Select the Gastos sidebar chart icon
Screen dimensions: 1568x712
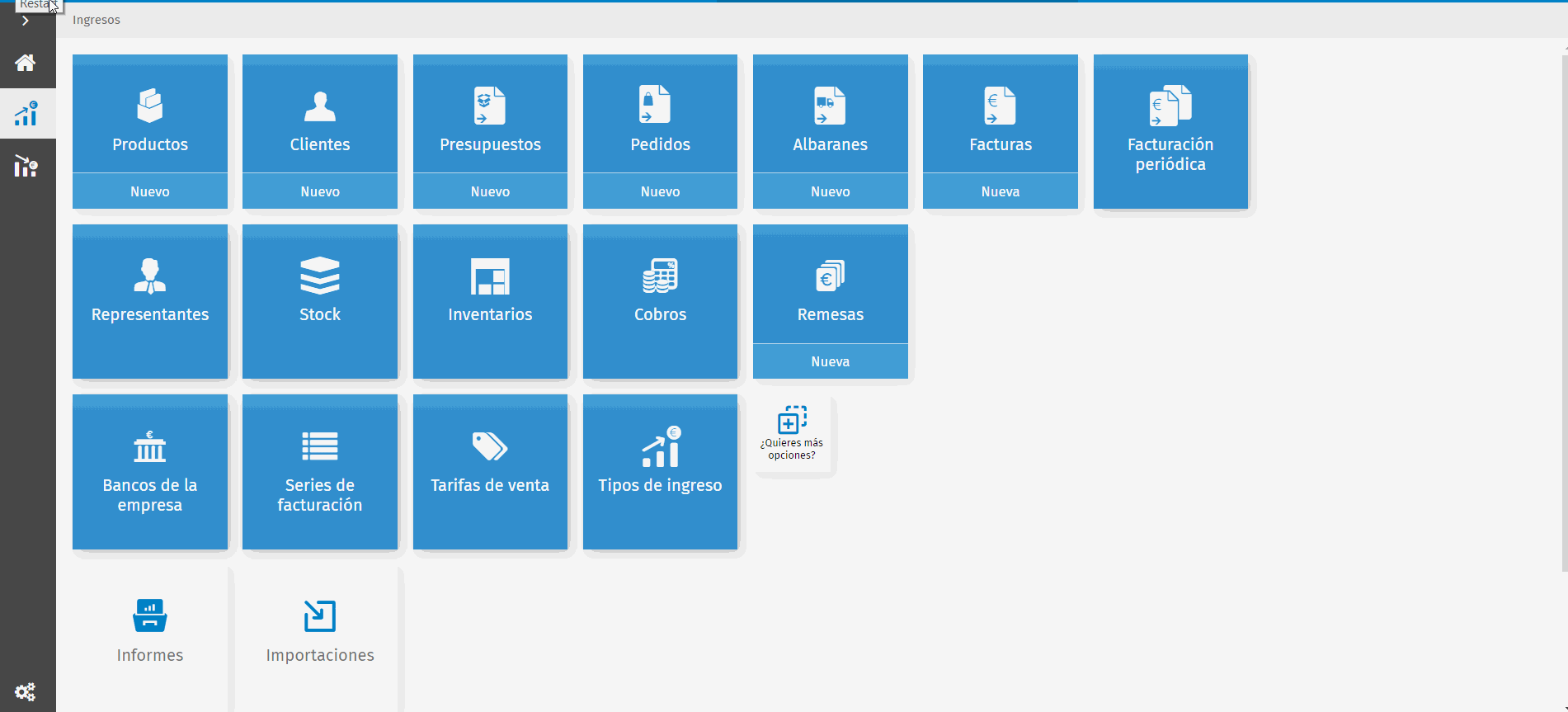26,166
